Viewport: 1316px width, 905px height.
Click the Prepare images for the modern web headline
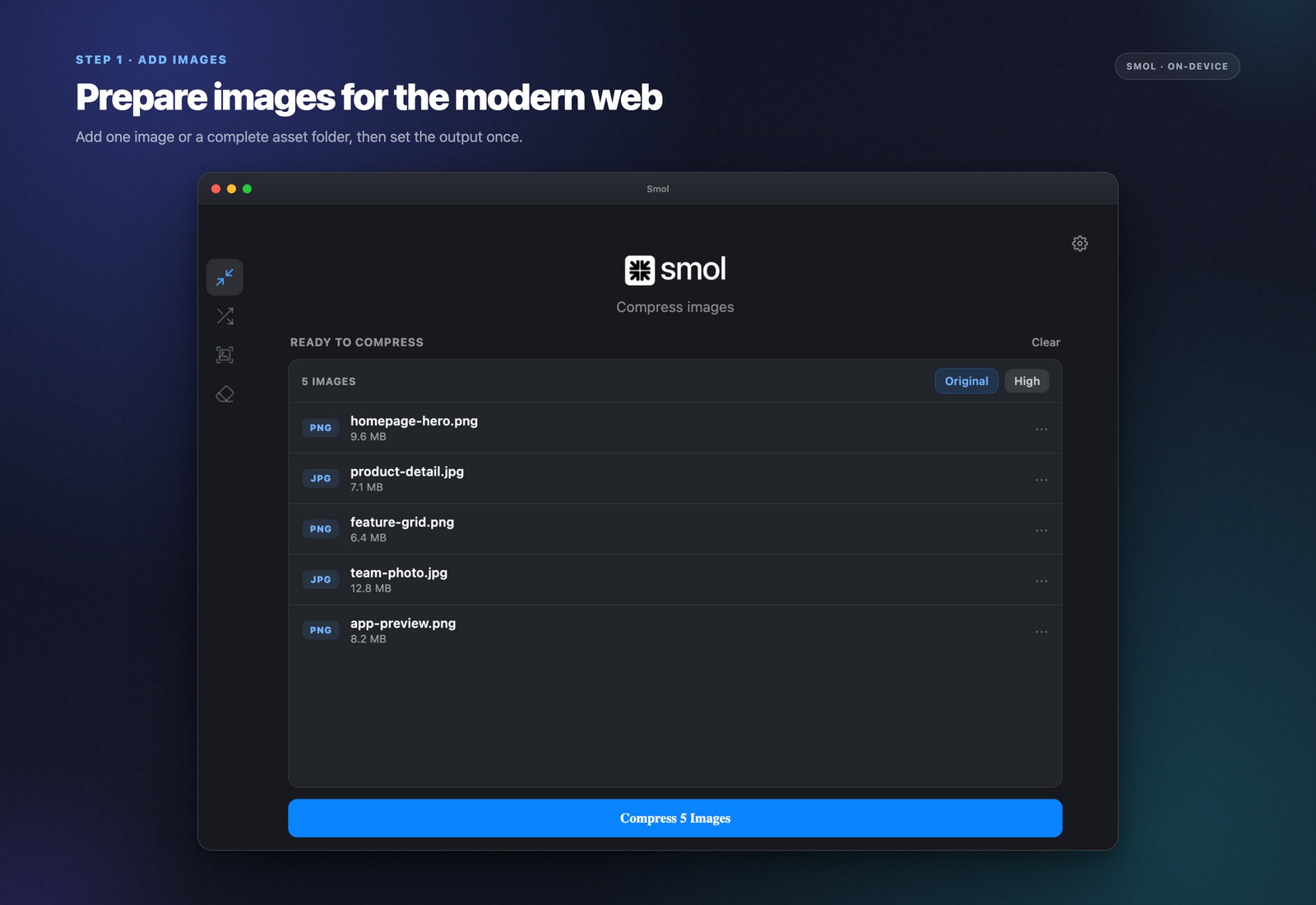(x=369, y=98)
